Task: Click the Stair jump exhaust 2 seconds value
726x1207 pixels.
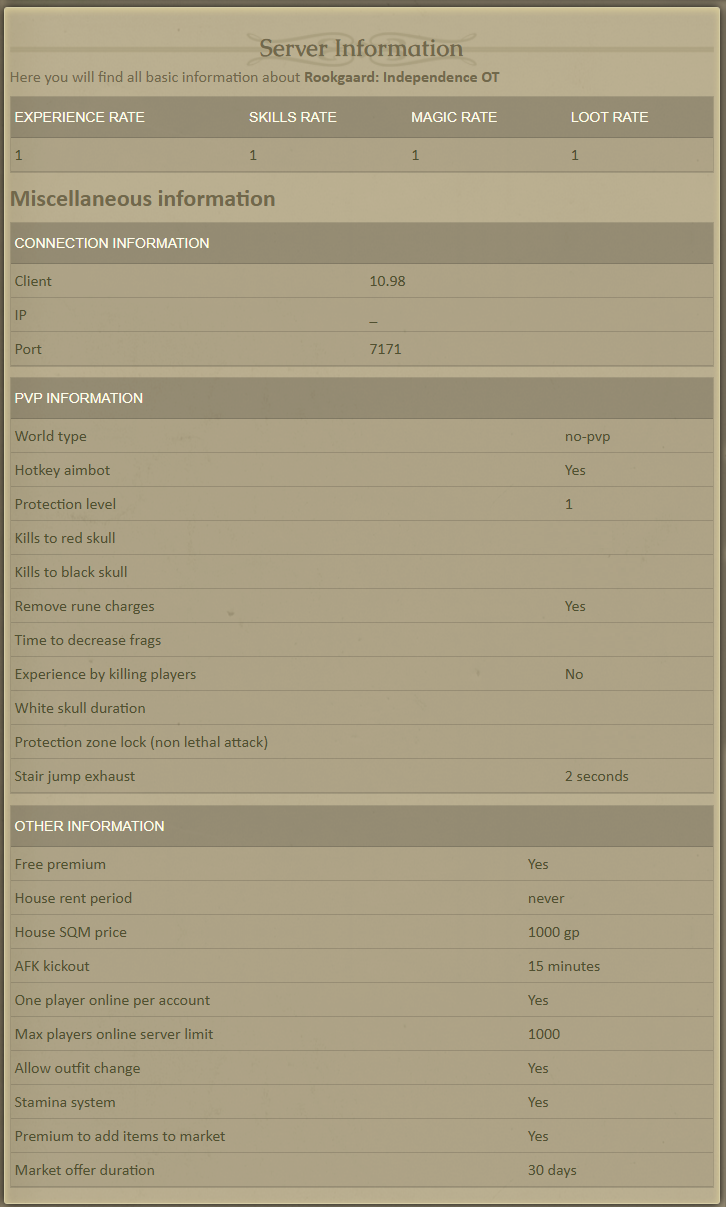Action: [x=597, y=776]
